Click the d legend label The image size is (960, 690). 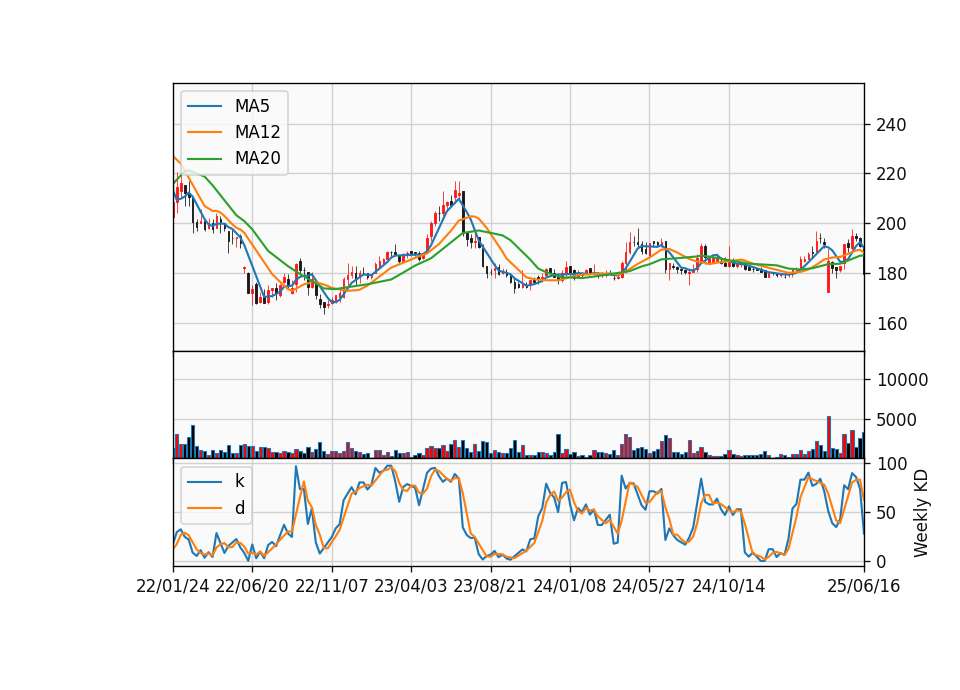239,508
